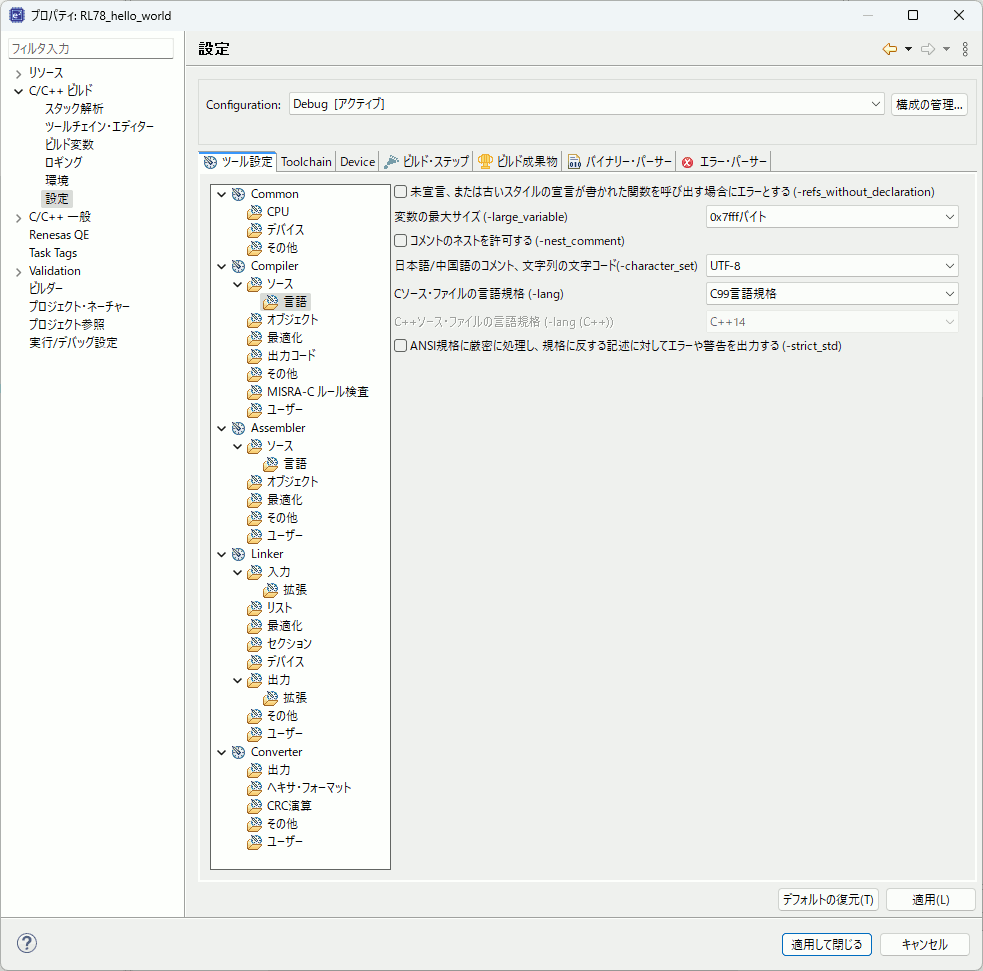983x971 pixels.
Task: Click the help question mark icon
Action: click(27, 944)
